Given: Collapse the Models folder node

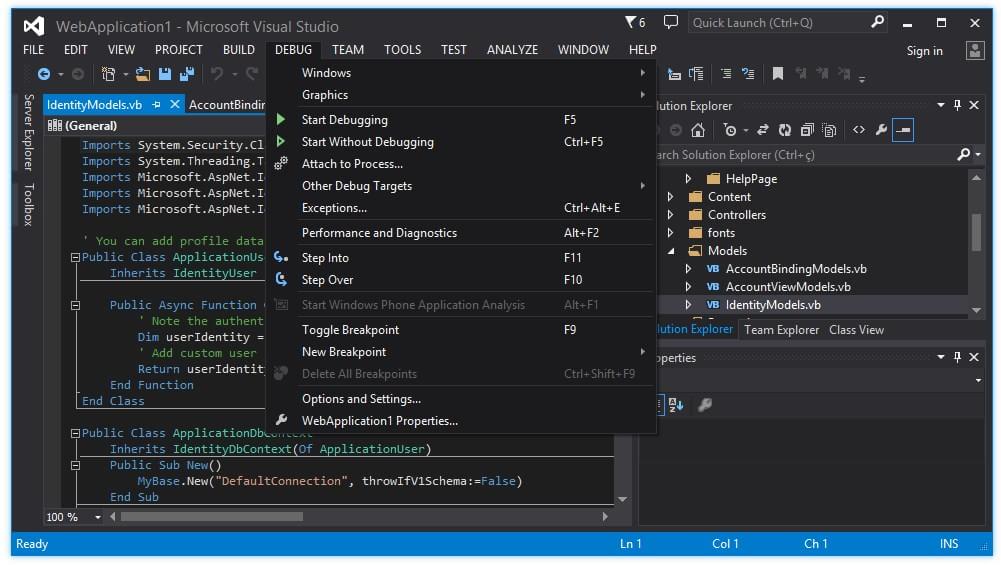Looking at the screenshot, I should pos(671,251).
